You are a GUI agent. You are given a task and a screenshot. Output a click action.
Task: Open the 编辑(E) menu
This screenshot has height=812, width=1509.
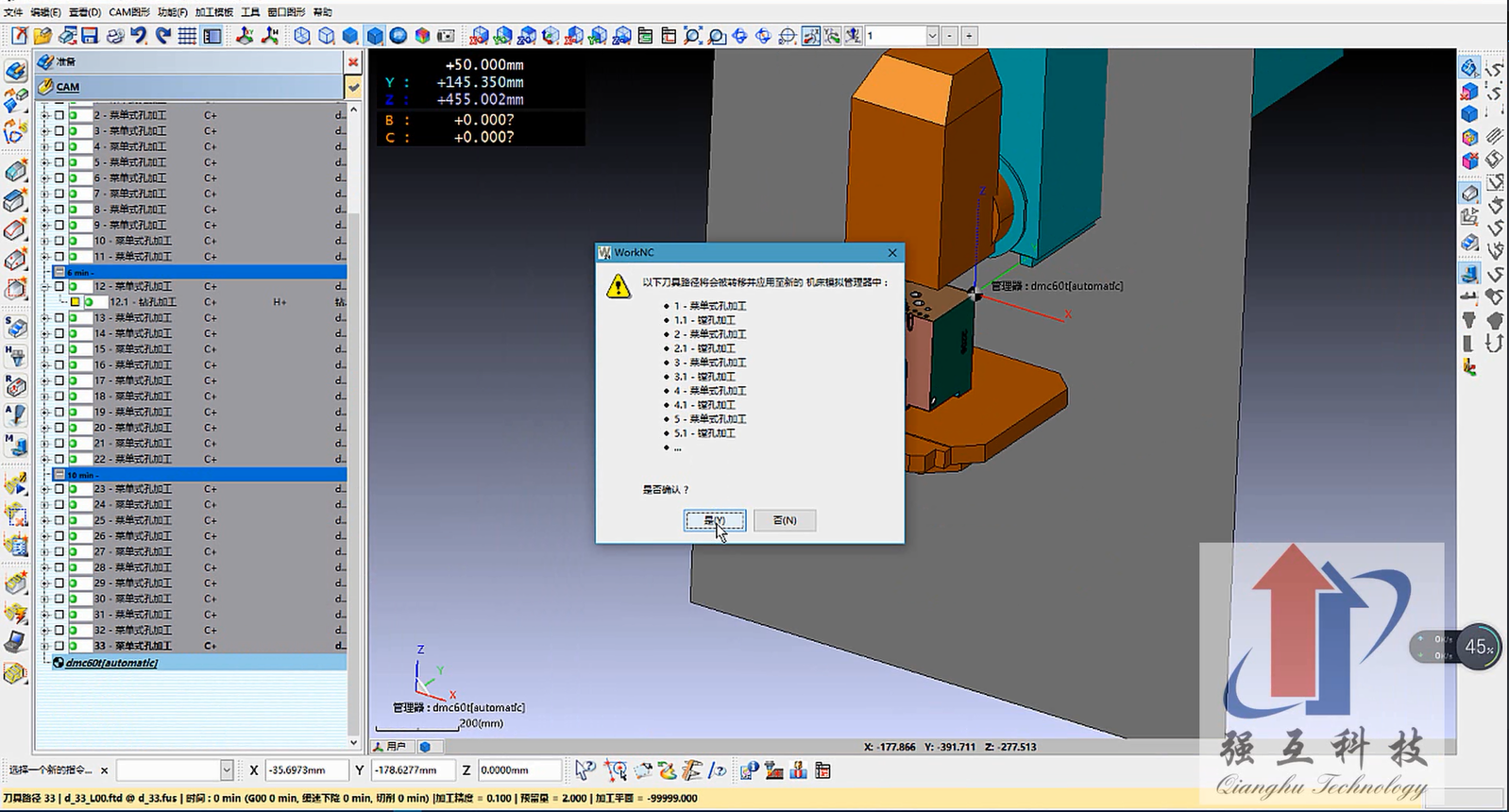pyautogui.click(x=45, y=12)
